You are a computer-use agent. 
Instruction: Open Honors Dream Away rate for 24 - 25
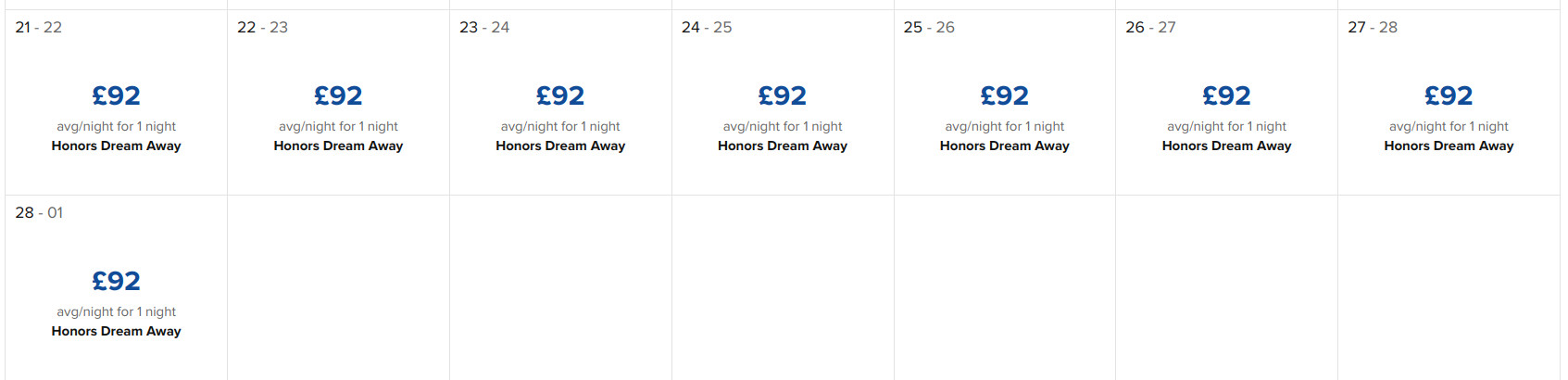point(783,146)
